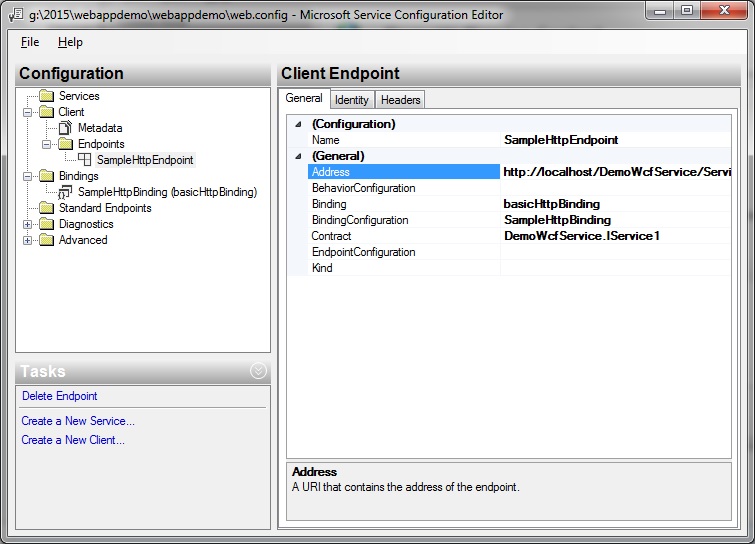Select Services in the configuration tree
The image size is (755, 544).
[79, 96]
